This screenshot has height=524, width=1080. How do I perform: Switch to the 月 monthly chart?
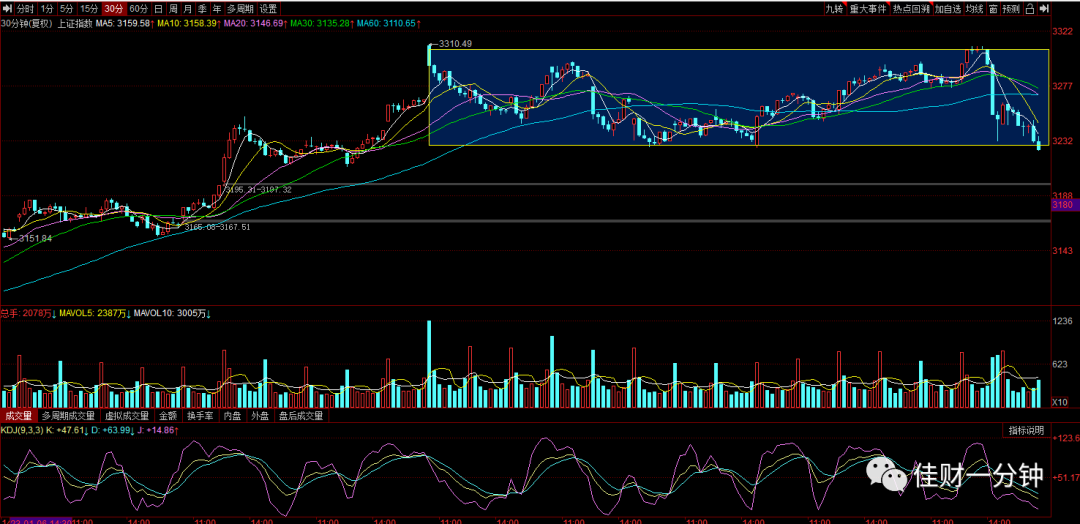point(187,9)
